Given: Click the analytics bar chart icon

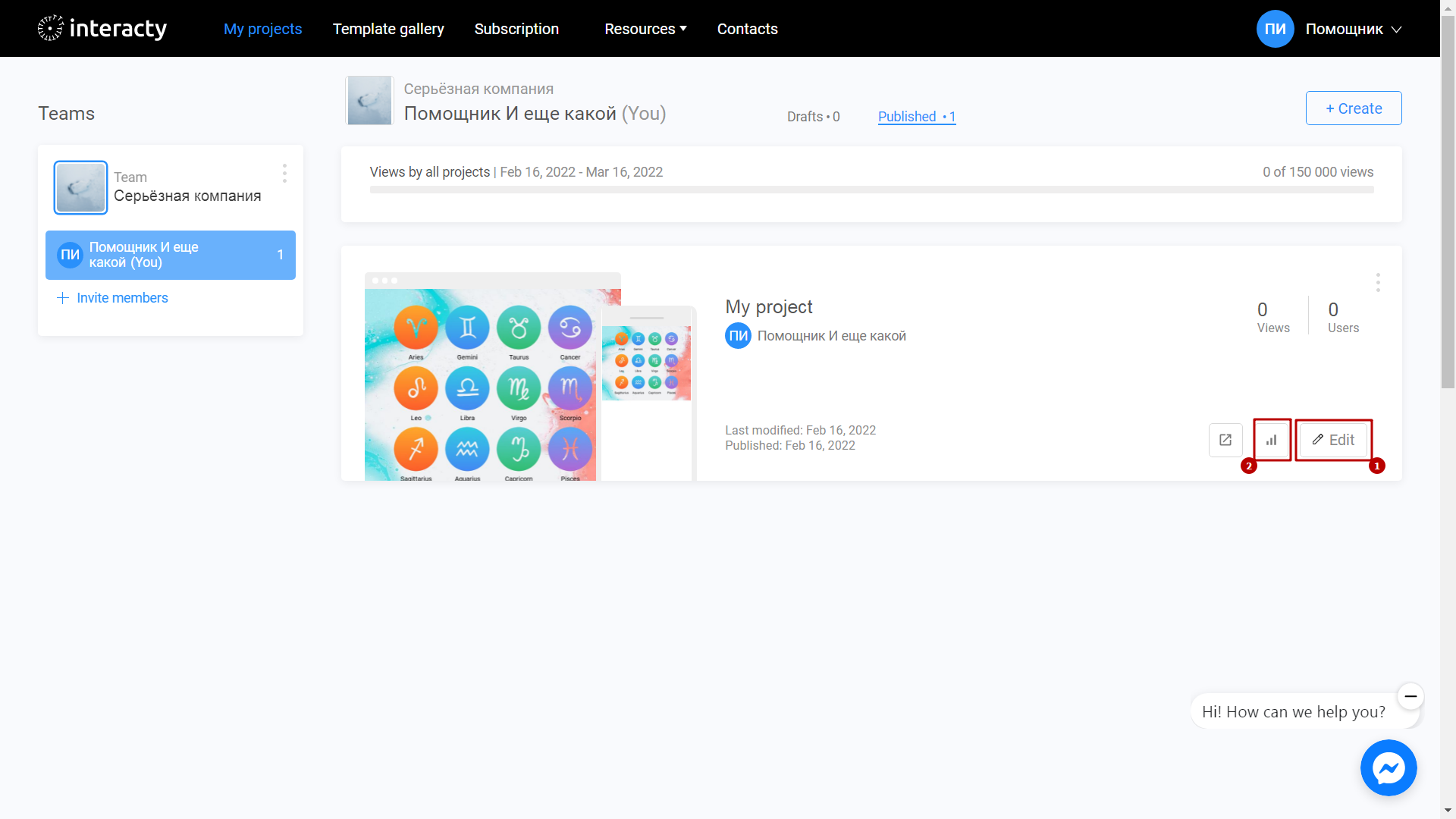Looking at the screenshot, I should click(1271, 439).
